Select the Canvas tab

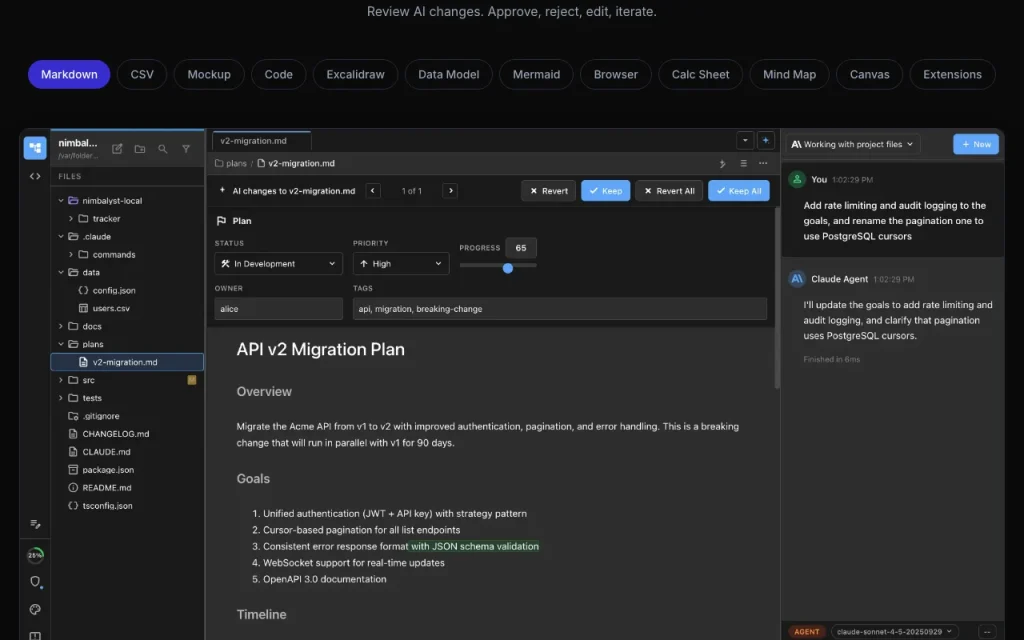point(869,74)
